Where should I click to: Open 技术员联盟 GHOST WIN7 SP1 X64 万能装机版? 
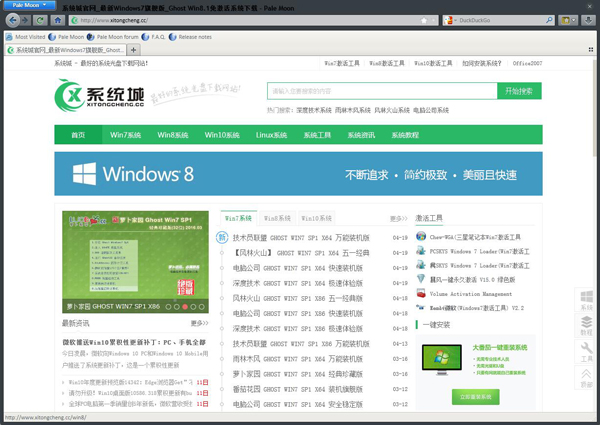301,238
